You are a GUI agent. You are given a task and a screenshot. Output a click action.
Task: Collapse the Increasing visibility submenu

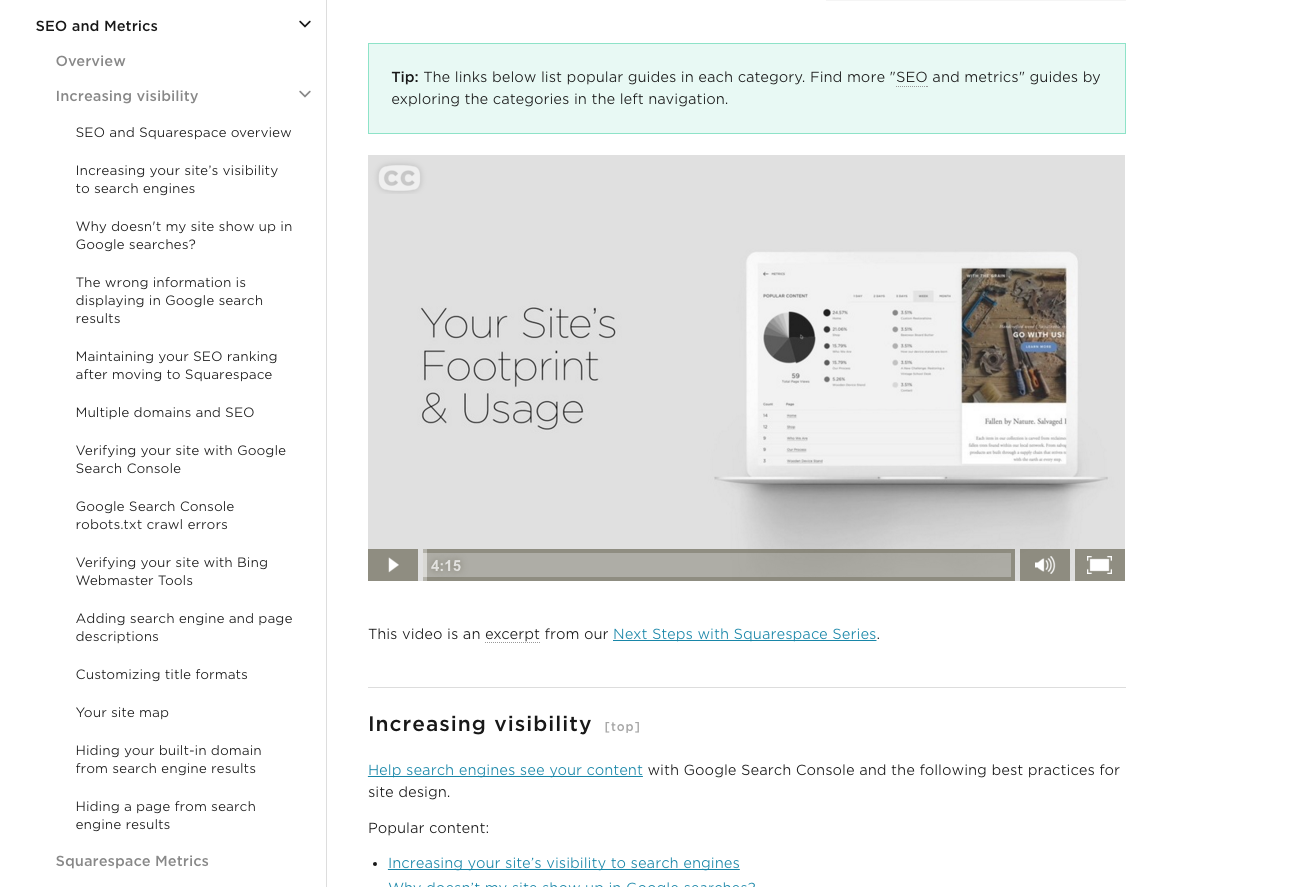(305, 94)
